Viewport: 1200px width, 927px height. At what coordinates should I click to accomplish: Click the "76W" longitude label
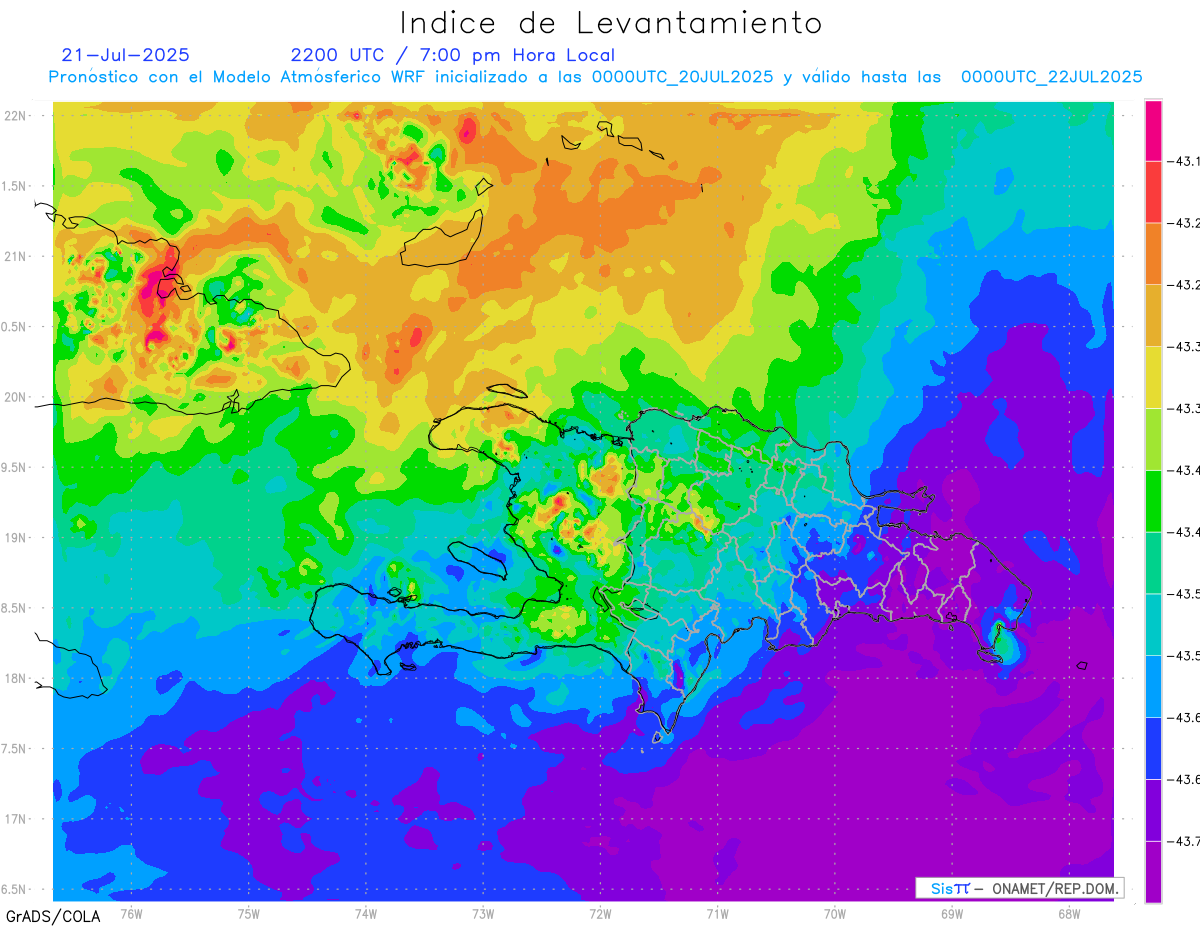(131, 913)
